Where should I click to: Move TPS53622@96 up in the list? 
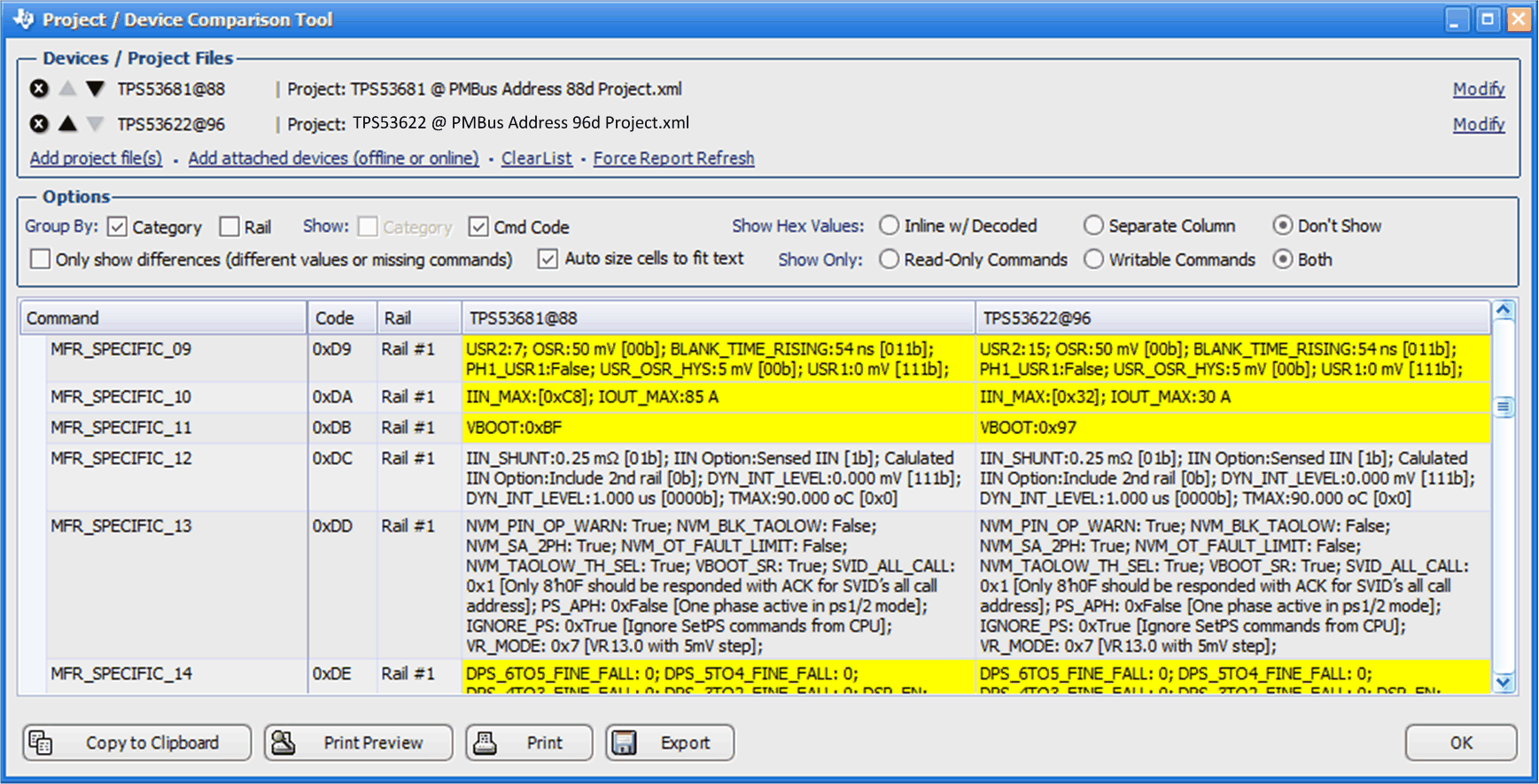click(x=67, y=123)
